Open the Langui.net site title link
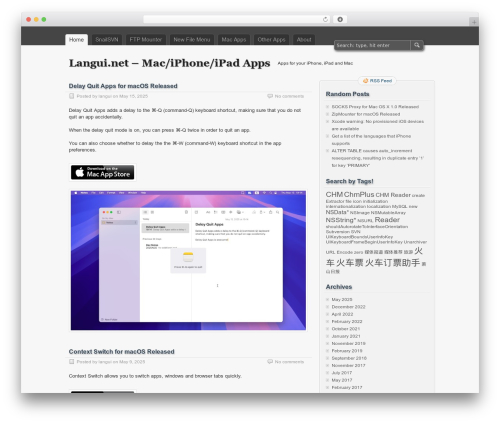The height and width of the screenshot is (423, 500). [x=169, y=63]
